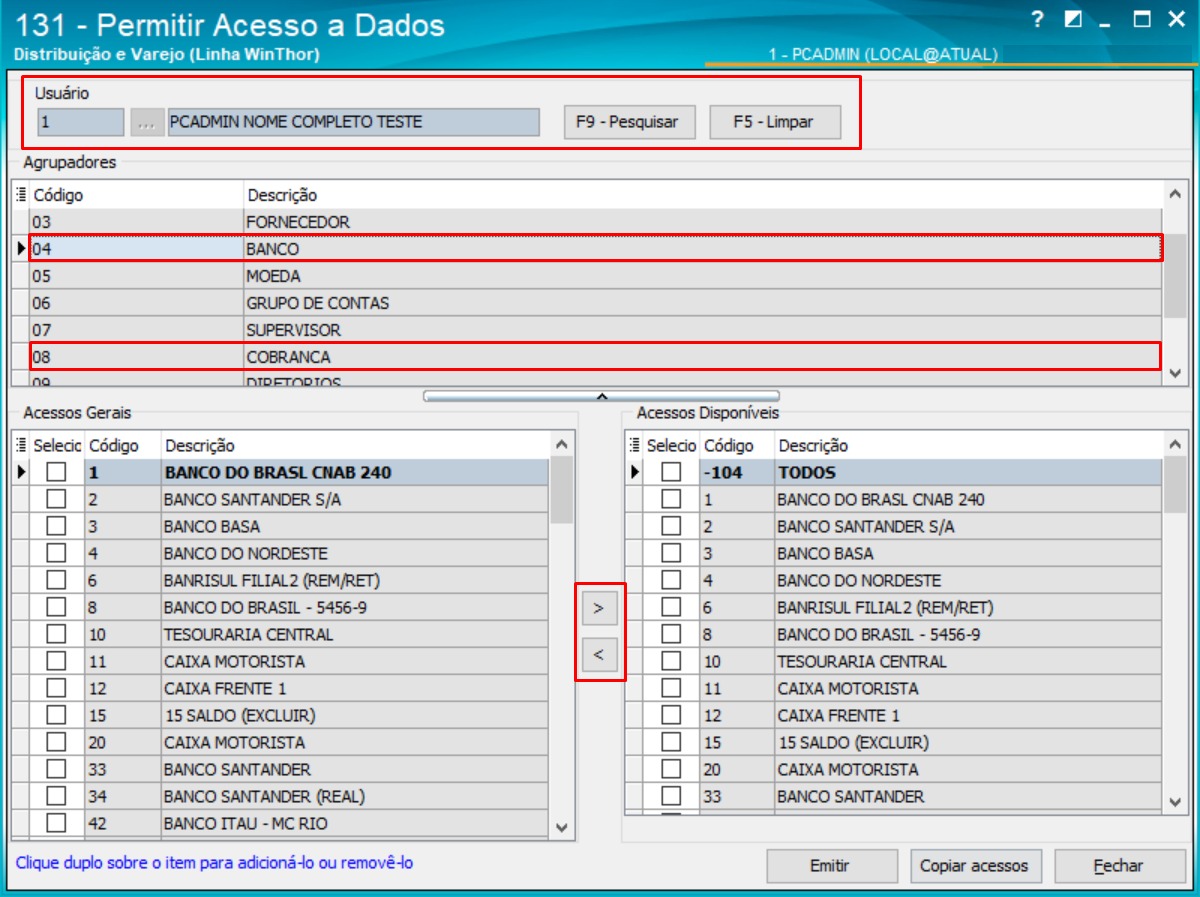Move selected item left with < button
1200x897 pixels.
pos(600,655)
